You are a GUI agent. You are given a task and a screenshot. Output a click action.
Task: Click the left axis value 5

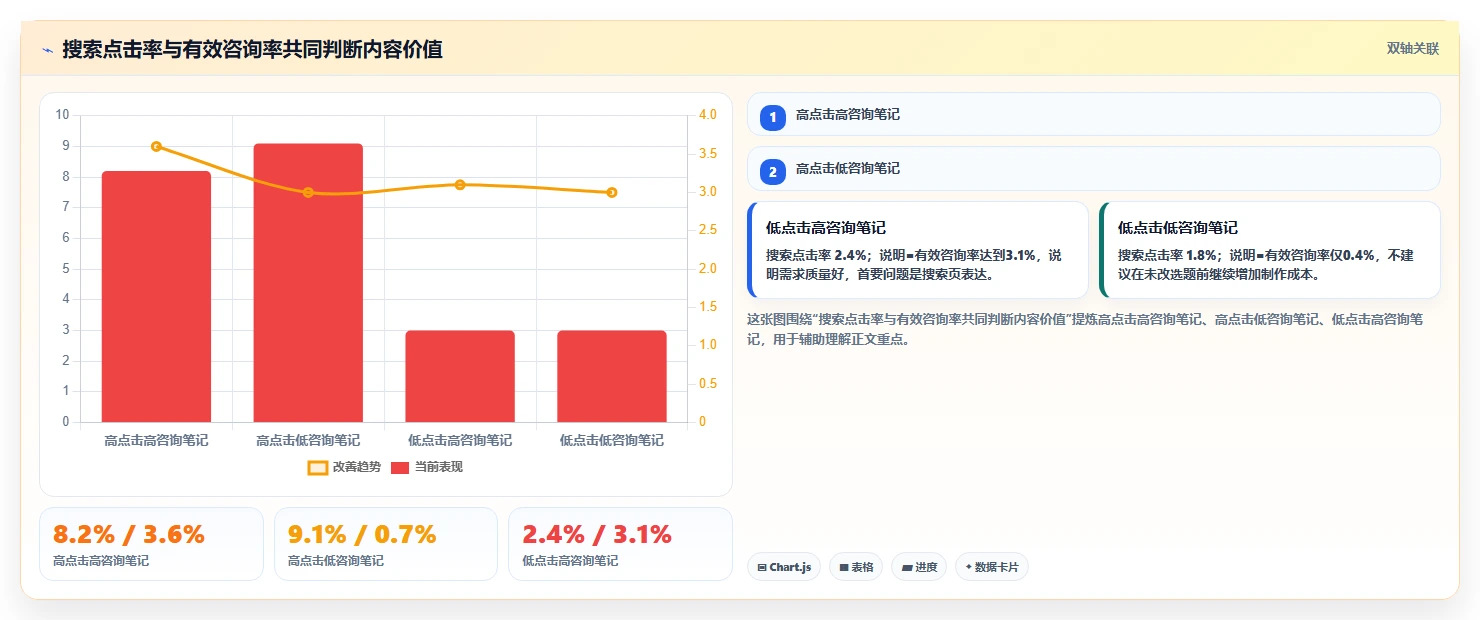point(66,269)
